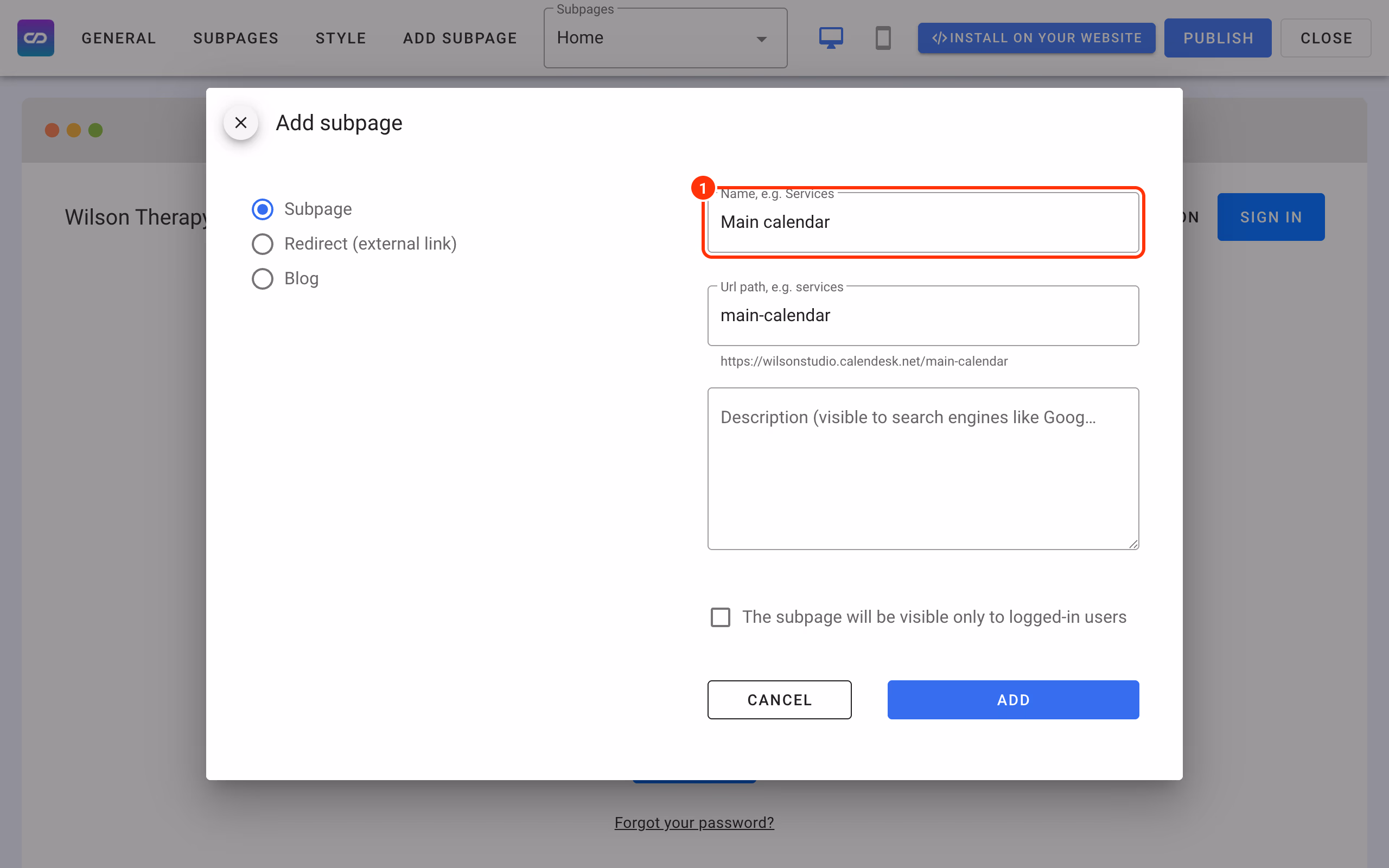
Task: Click the Publish button
Action: (1218, 38)
